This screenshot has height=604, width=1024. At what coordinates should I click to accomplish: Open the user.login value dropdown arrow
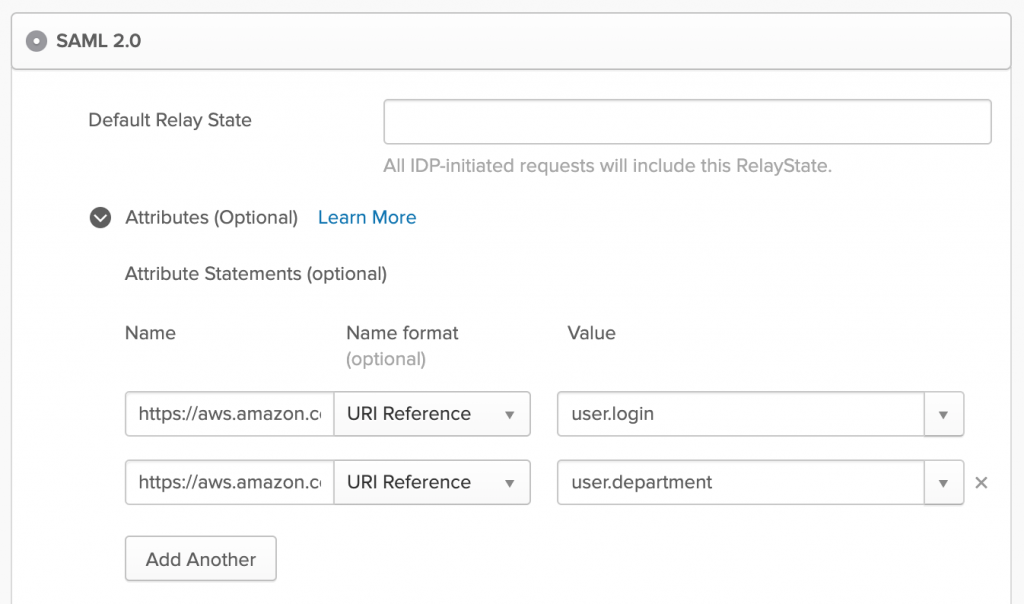(x=944, y=413)
